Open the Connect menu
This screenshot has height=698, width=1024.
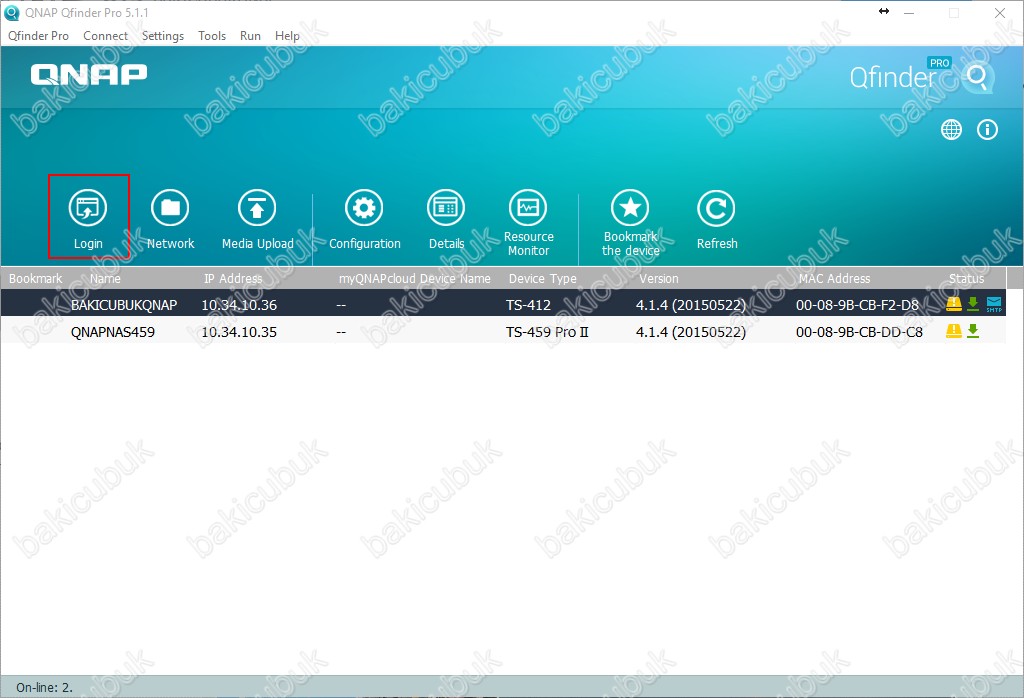tap(105, 36)
